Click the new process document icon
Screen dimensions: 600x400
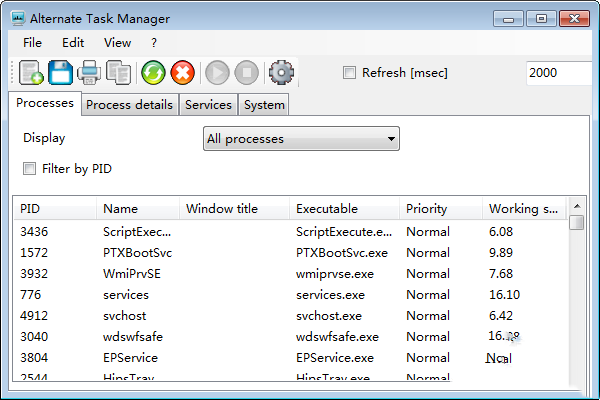(x=31, y=72)
